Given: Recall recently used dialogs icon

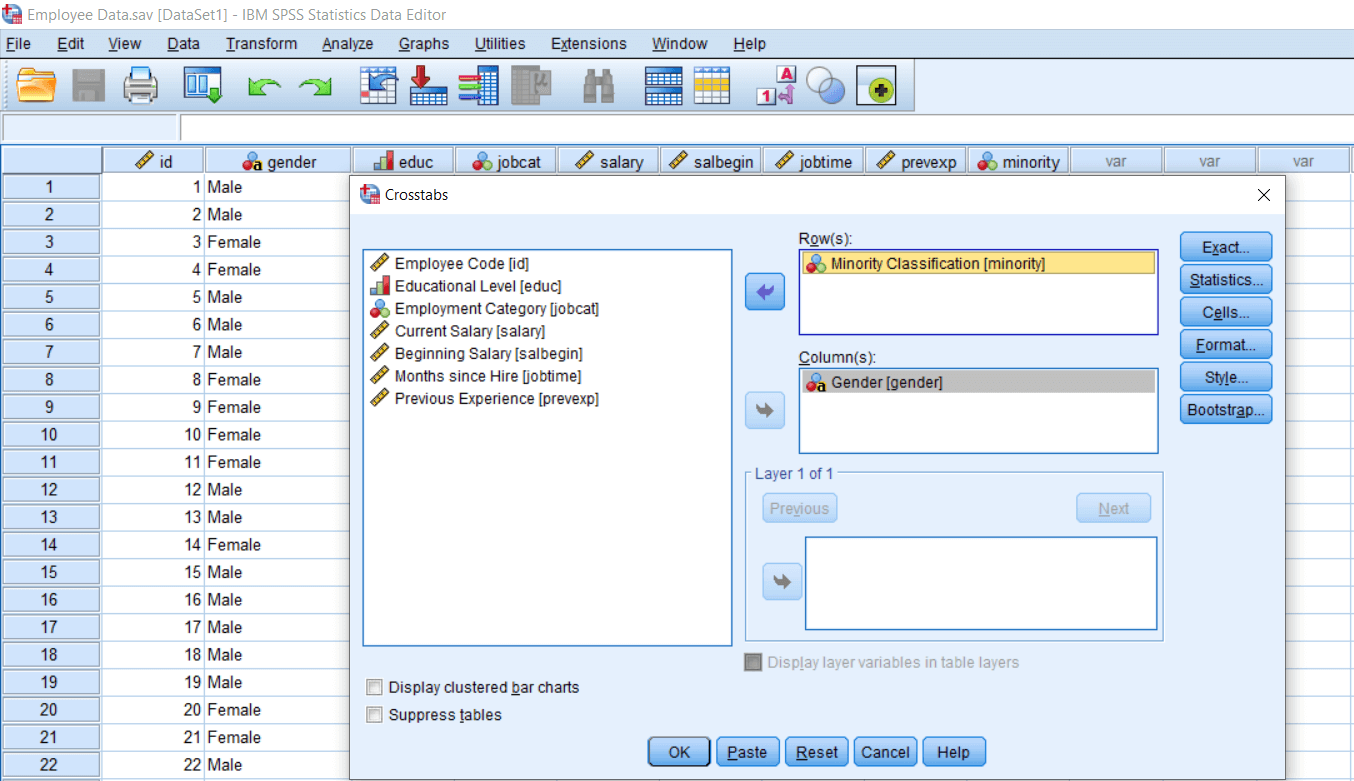Looking at the screenshot, I should tap(201, 86).
